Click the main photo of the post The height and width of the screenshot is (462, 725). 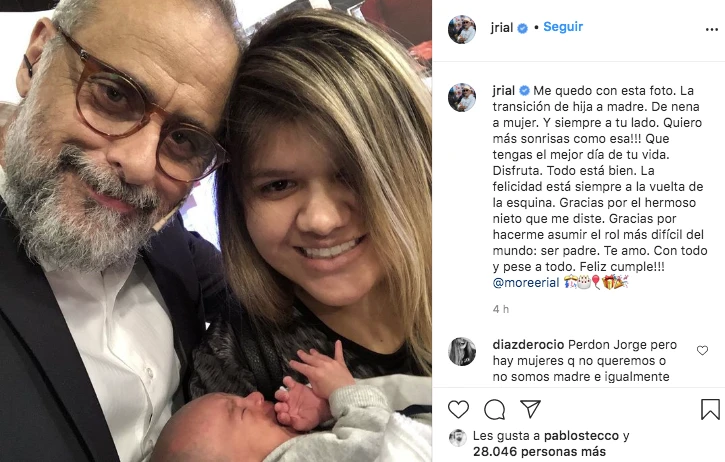click(x=216, y=231)
